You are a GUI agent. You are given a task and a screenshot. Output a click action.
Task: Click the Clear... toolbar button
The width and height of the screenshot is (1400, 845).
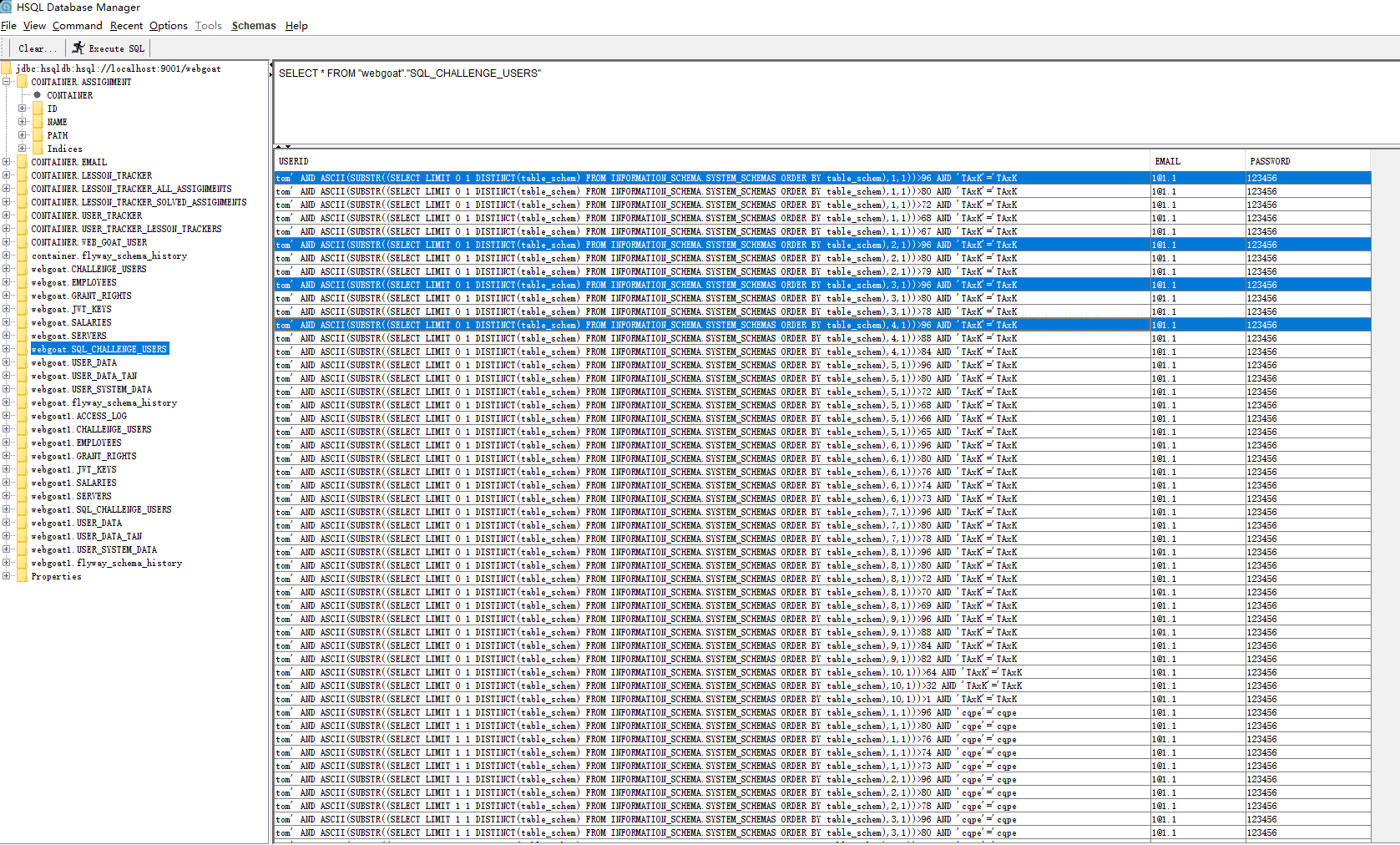click(x=38, y=48)
